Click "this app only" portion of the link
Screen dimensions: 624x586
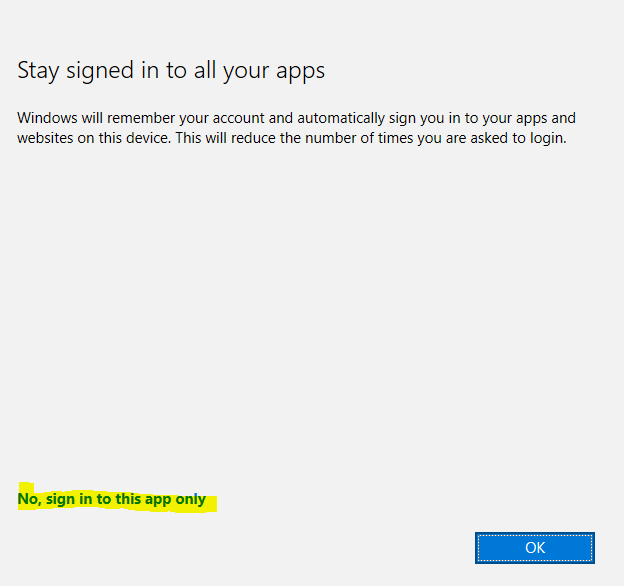tap(161, 499)
